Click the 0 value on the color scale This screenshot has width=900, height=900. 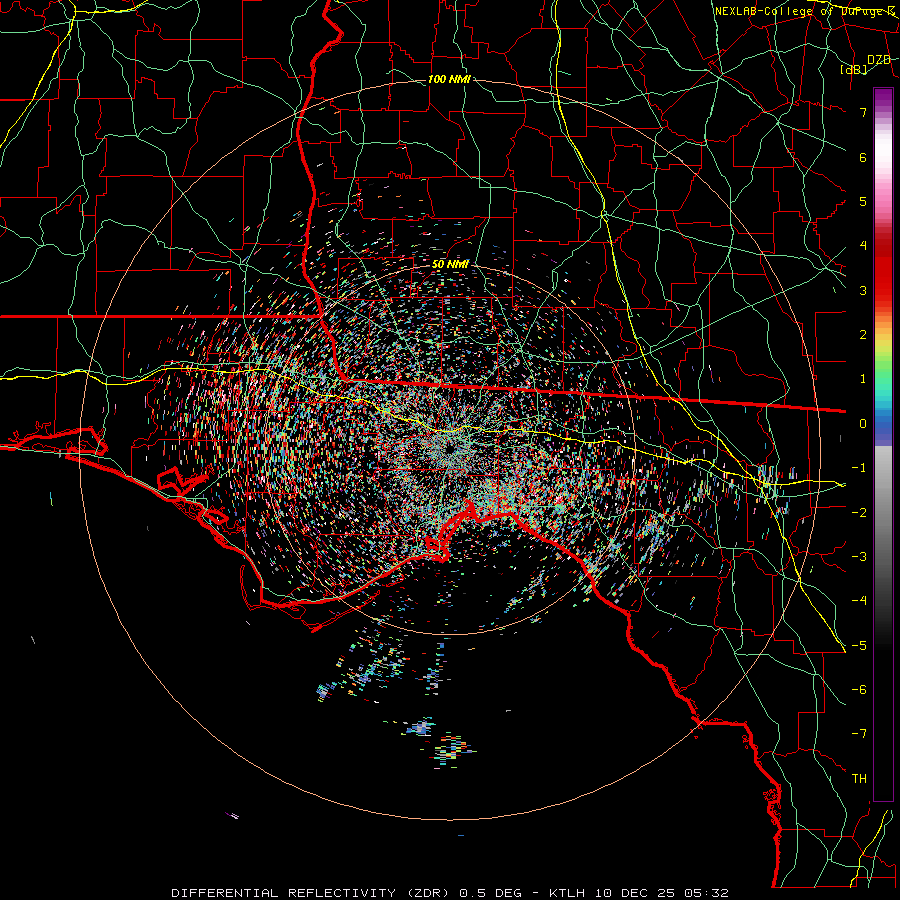[x=863, y=424]
